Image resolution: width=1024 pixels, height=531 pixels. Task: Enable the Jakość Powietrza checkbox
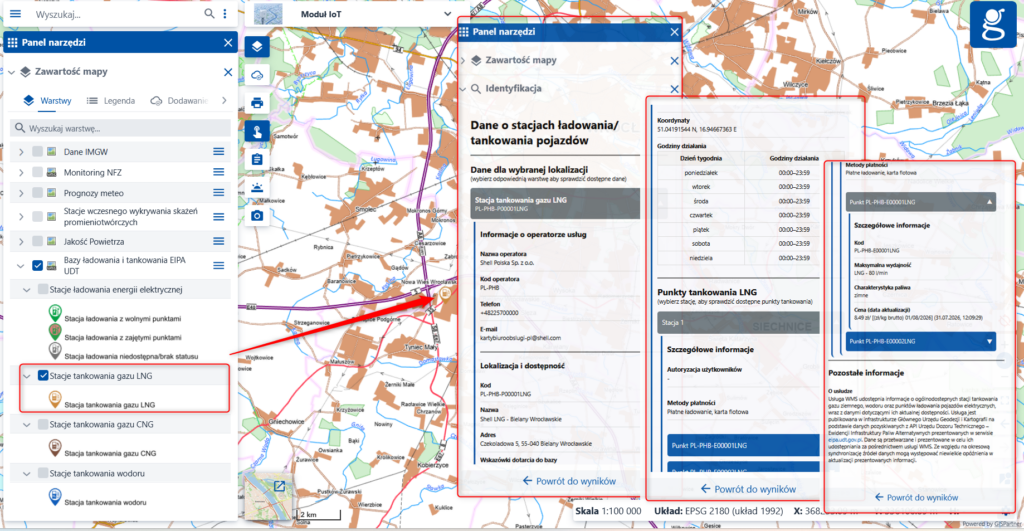37,241
